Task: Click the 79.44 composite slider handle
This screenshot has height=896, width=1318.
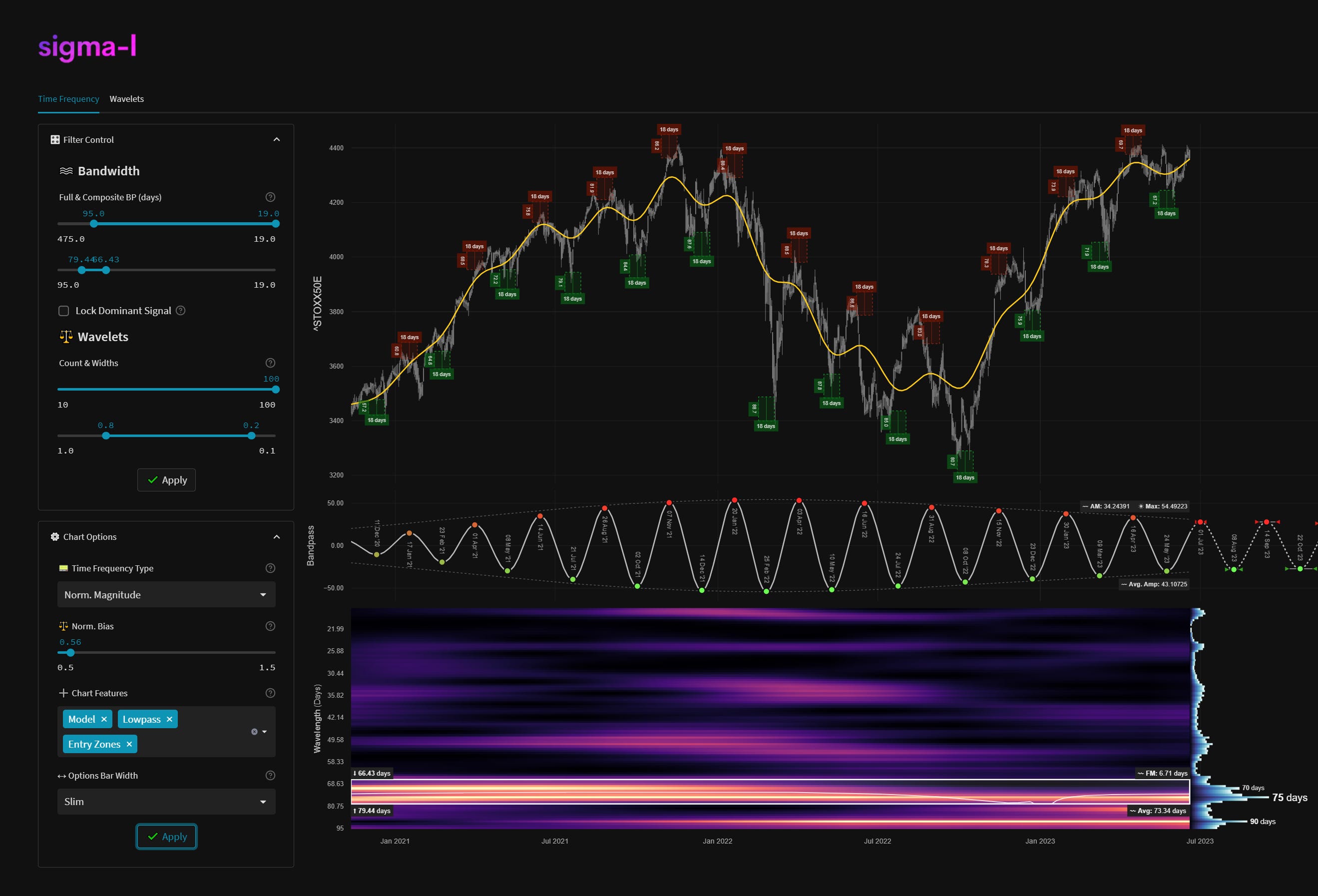Action: click(x=82, y=270)
